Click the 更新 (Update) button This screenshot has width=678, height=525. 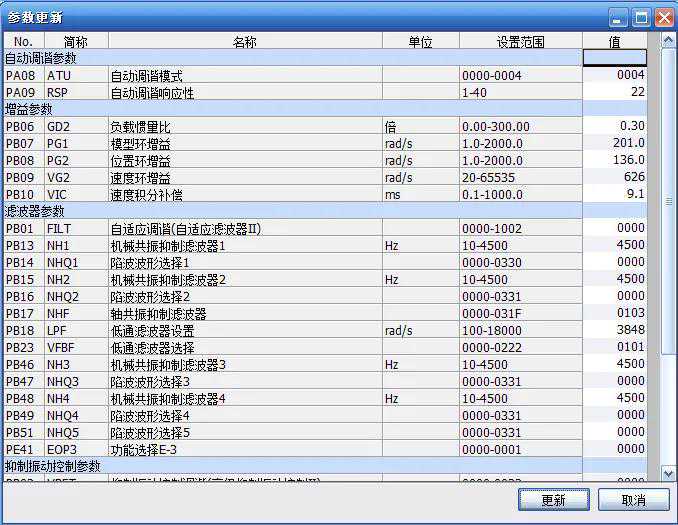553,500
